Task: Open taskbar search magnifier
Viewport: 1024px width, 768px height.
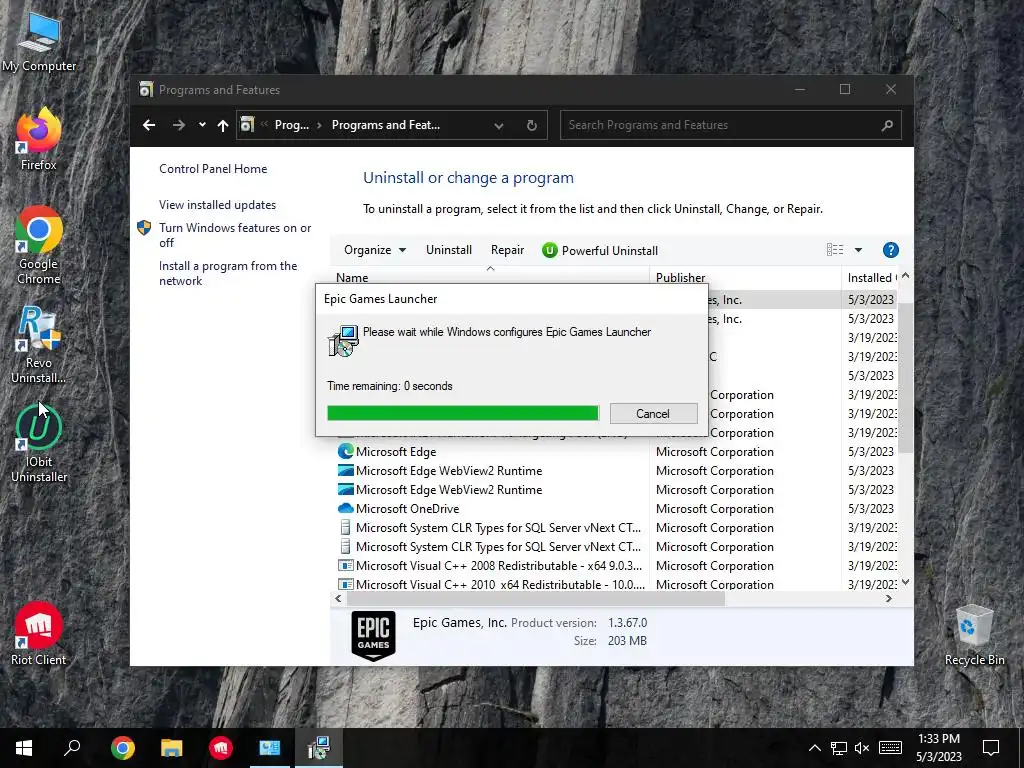Action: click(72, 748)
